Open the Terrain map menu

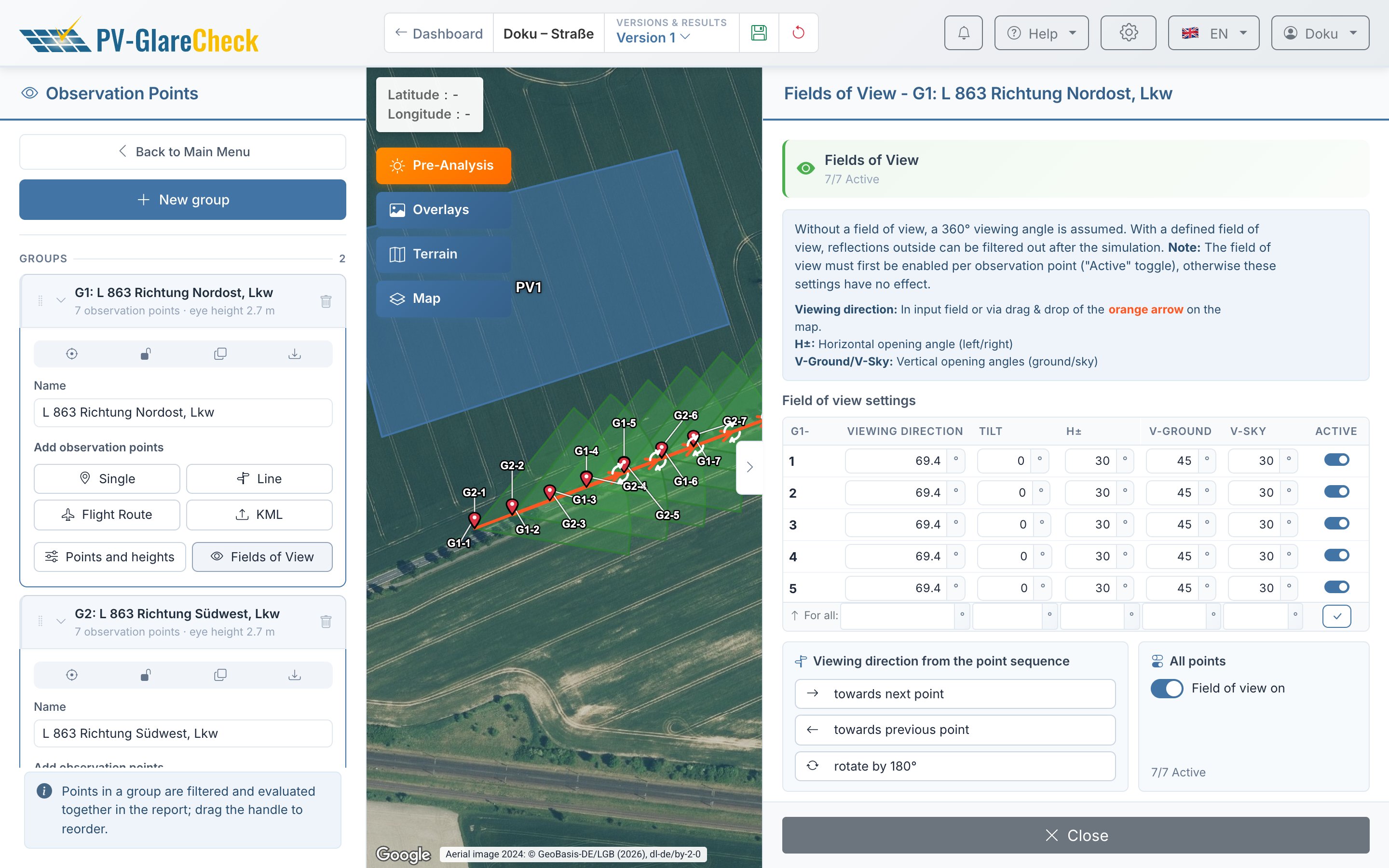pyautogui.click(x=443, y=254)
